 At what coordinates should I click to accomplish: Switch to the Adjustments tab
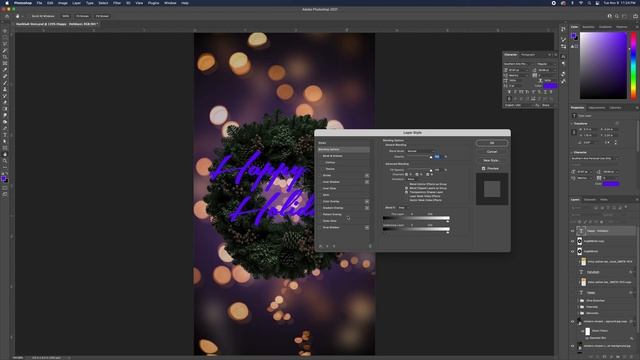(x=597, y=108)
